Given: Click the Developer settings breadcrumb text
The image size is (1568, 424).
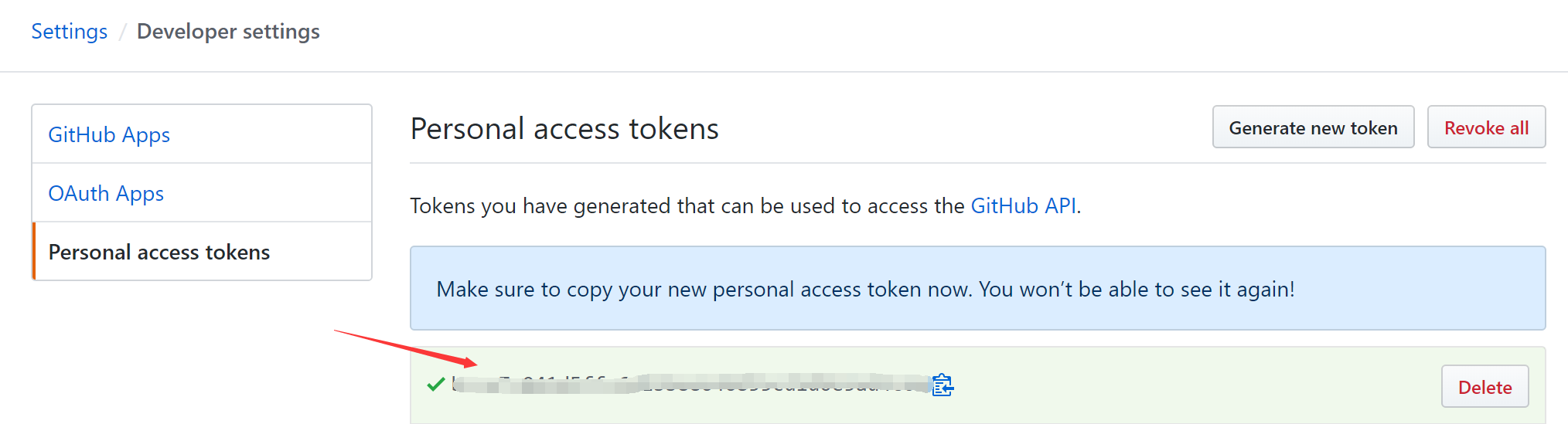Looking at the screenshot, I should point(228,32).
